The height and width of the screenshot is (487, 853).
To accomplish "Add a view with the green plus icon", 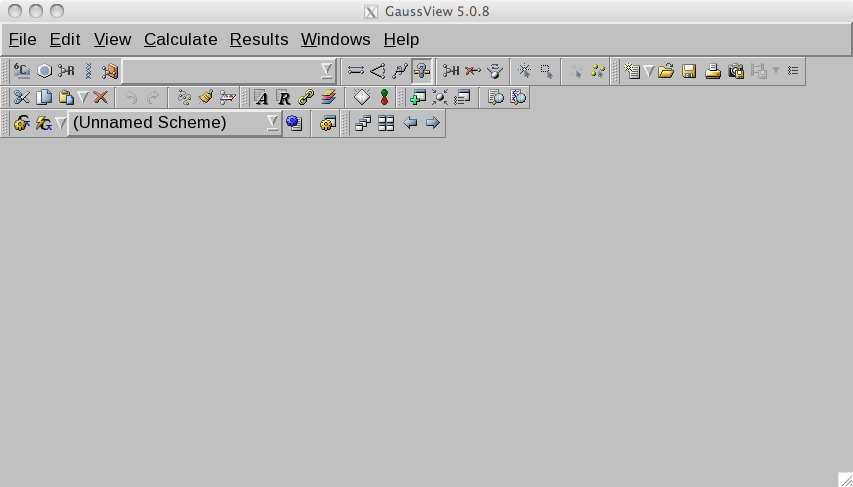I will tap(418, 97).
